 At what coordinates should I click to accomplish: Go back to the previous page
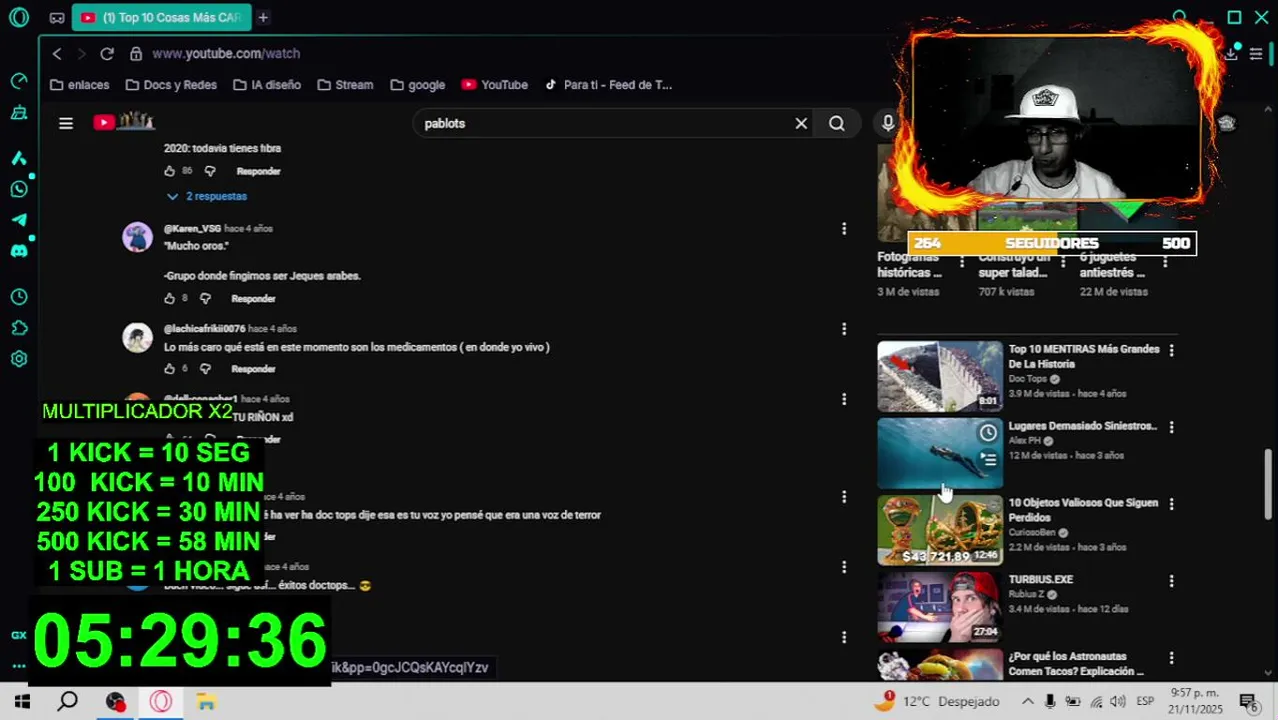pyautogui.click(x=57, y=54)
